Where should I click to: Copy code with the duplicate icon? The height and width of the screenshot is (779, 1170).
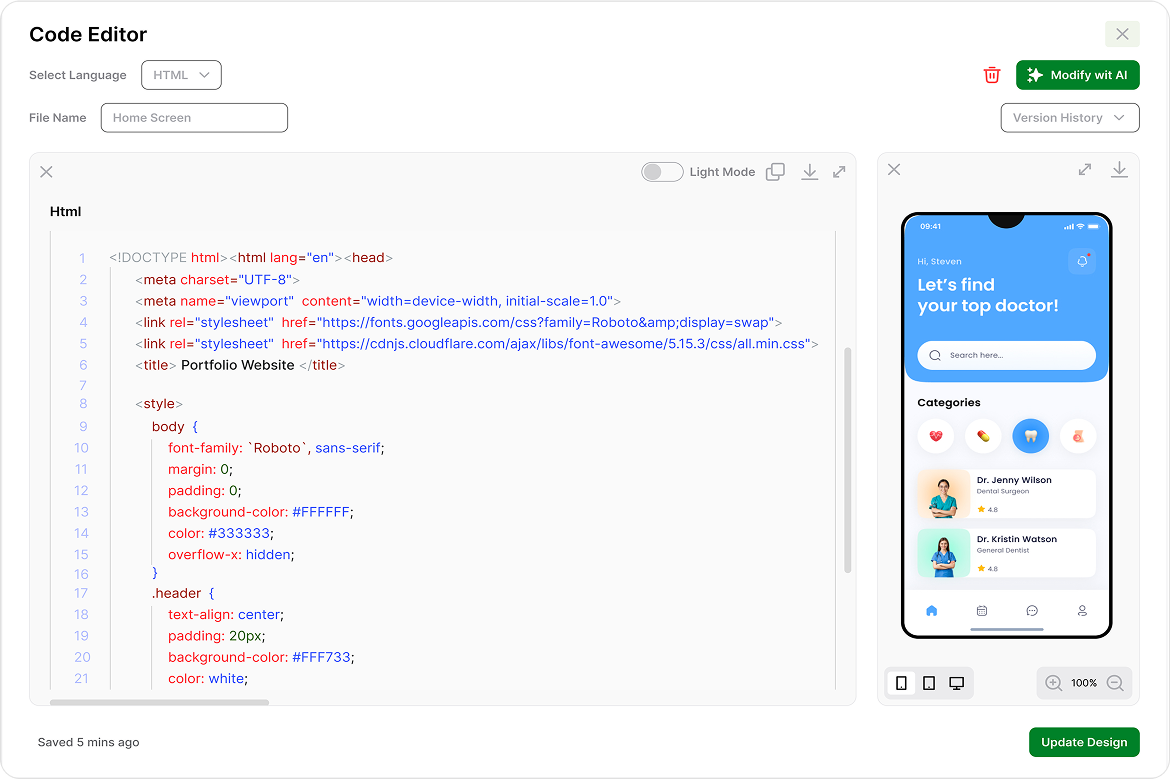tap(775, 172)
